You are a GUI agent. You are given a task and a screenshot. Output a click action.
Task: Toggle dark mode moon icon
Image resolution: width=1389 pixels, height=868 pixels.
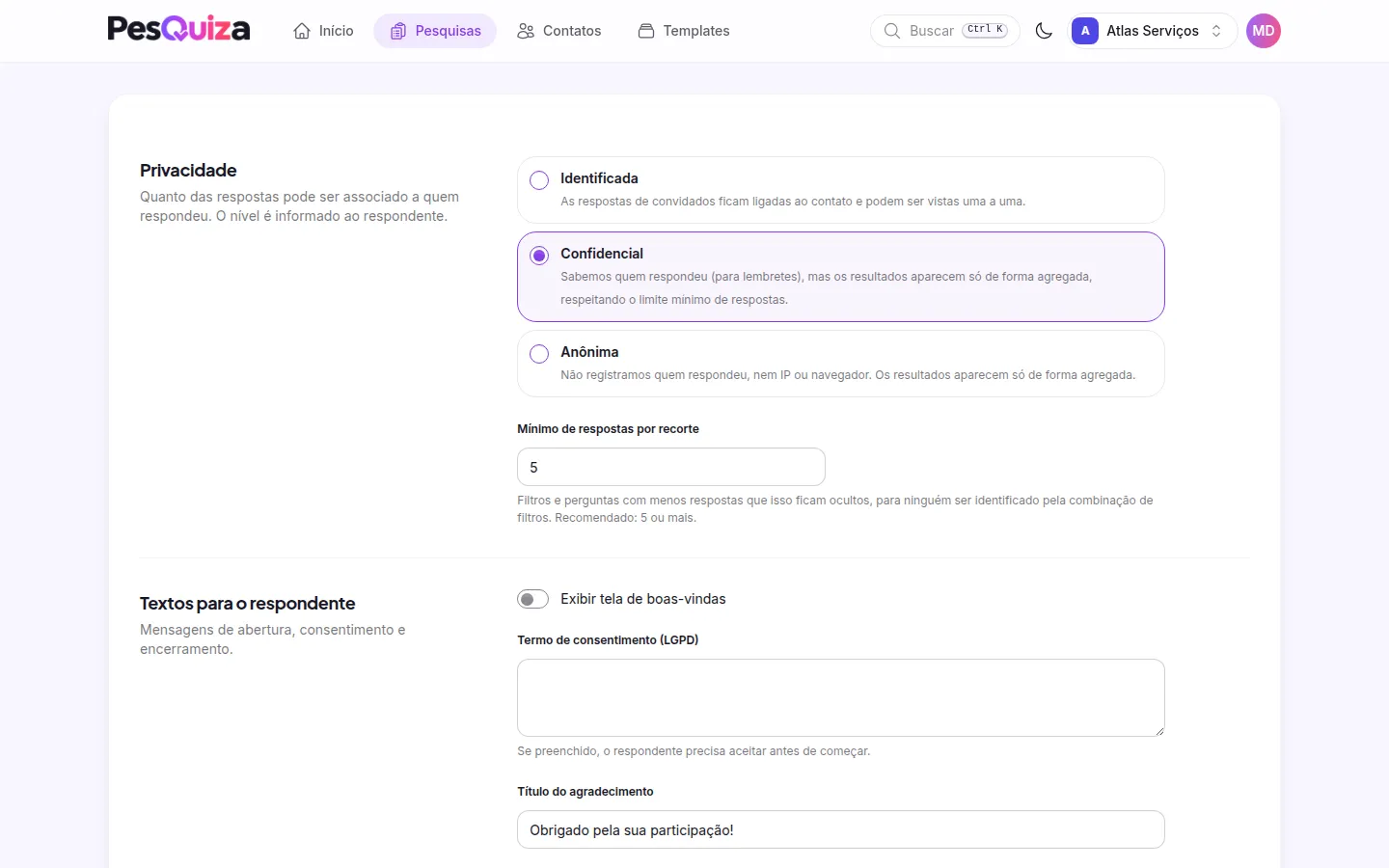click(x=1044, y=31)
